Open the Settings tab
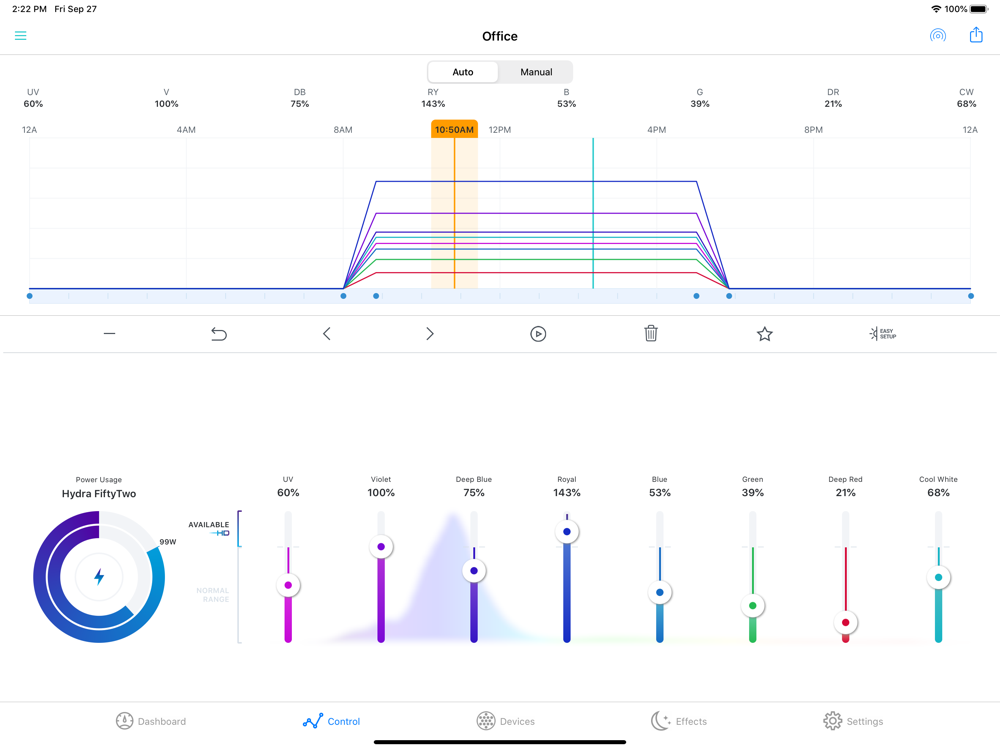The height and width of the screenshot is (750, 1000). tap(853, 721)
